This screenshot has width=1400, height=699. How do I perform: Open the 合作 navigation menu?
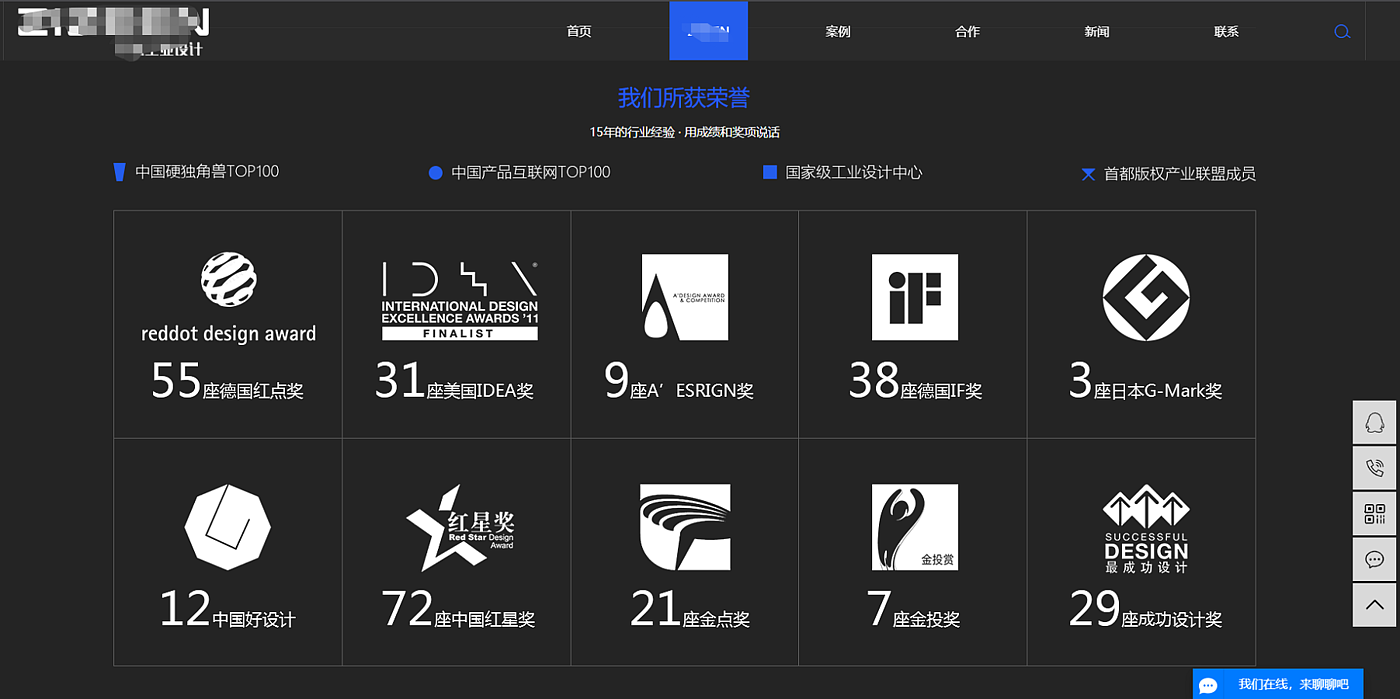[967, 31]
